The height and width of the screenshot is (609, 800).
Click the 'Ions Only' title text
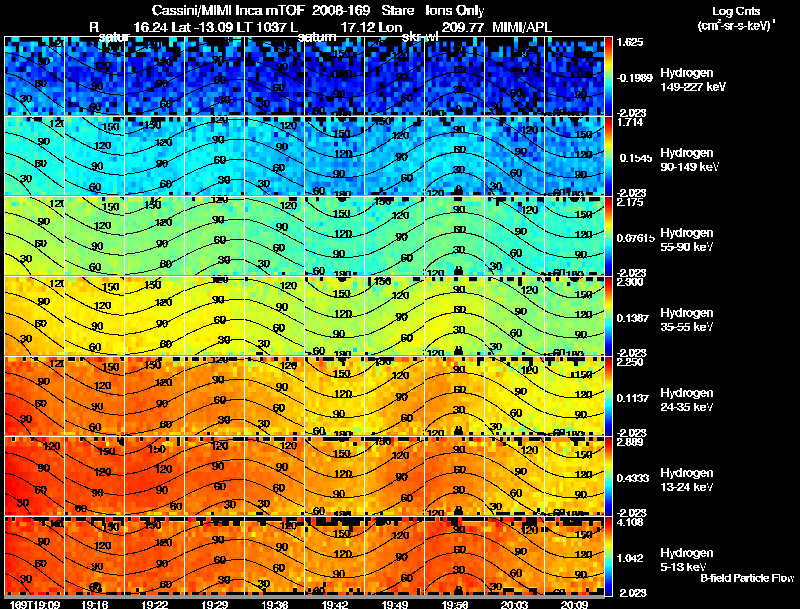tap(455, 11)
